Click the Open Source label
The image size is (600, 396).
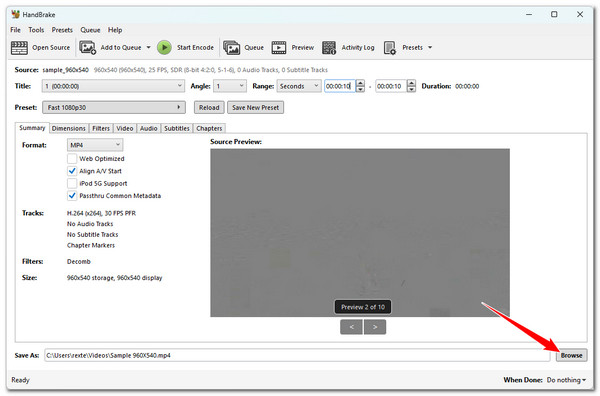(x=51, y=47)
